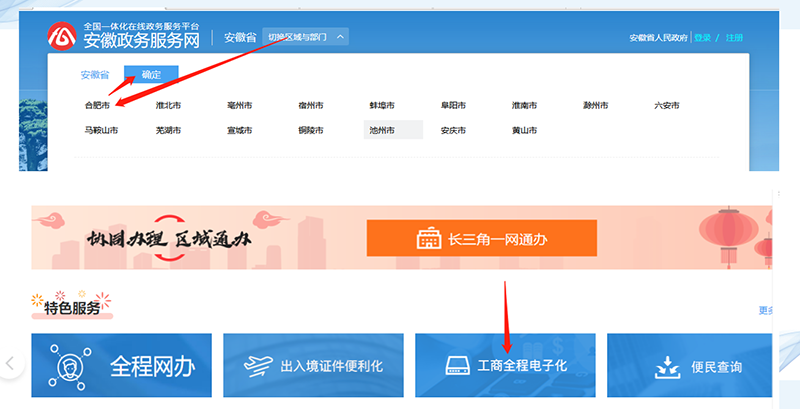The image size is (800, 409).
Task: Select 亳州市 from the city list
Action: click(x=239, y=106)
